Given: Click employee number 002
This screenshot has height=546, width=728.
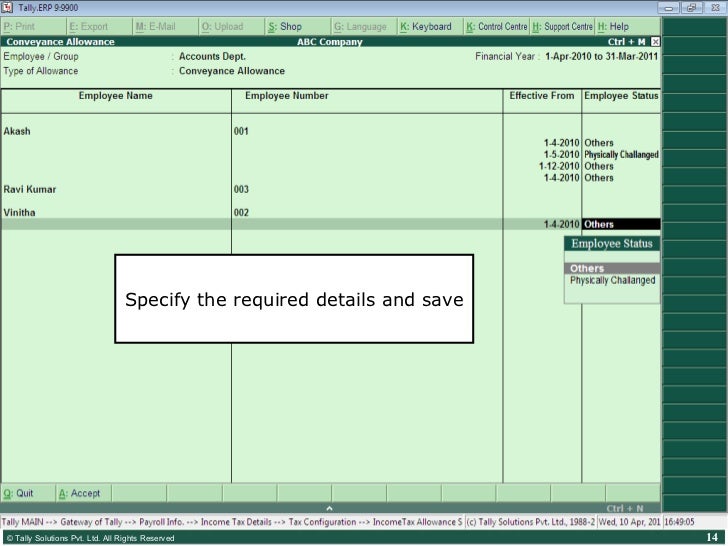Looking at the screenshot, I should click(x=241, y=213).
